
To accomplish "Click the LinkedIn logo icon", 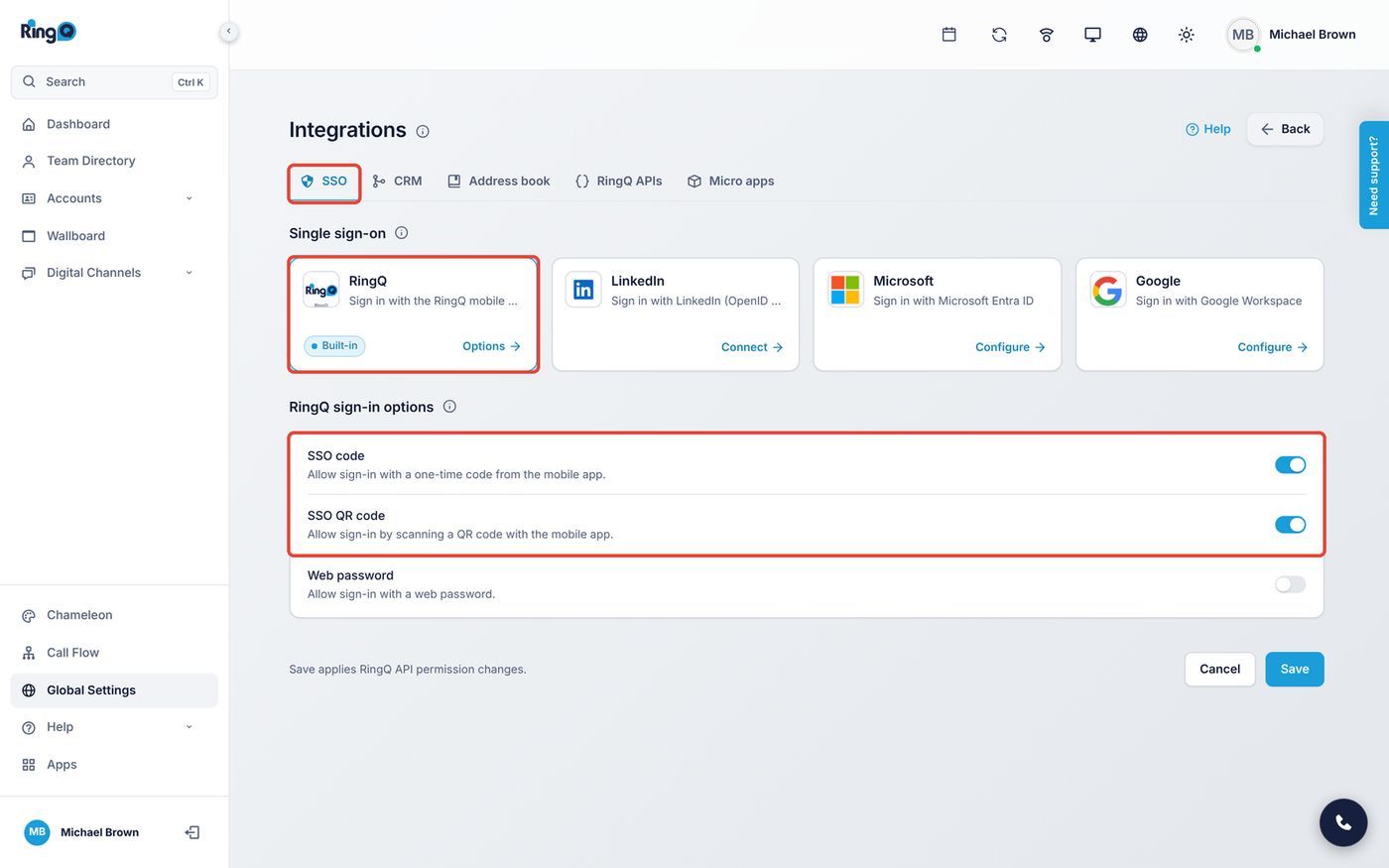I will point(583,290).
